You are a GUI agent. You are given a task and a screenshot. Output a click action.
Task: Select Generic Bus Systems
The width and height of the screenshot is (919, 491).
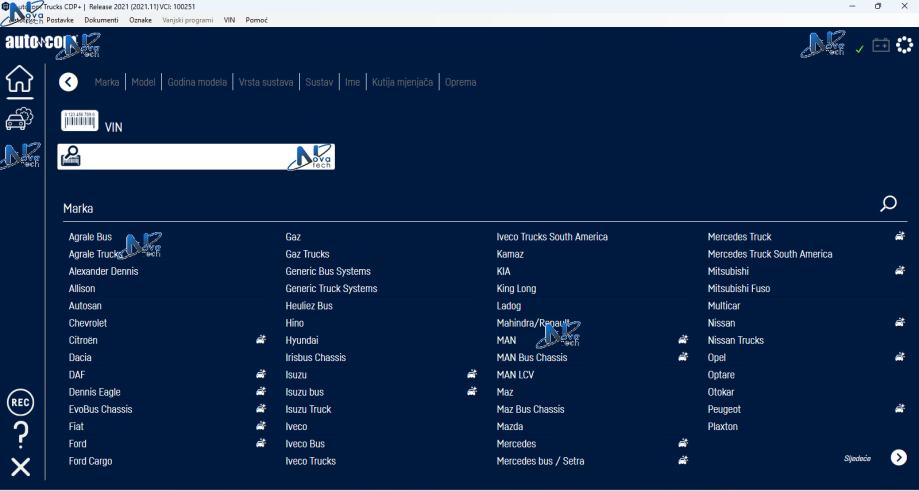tap(328, 271)
